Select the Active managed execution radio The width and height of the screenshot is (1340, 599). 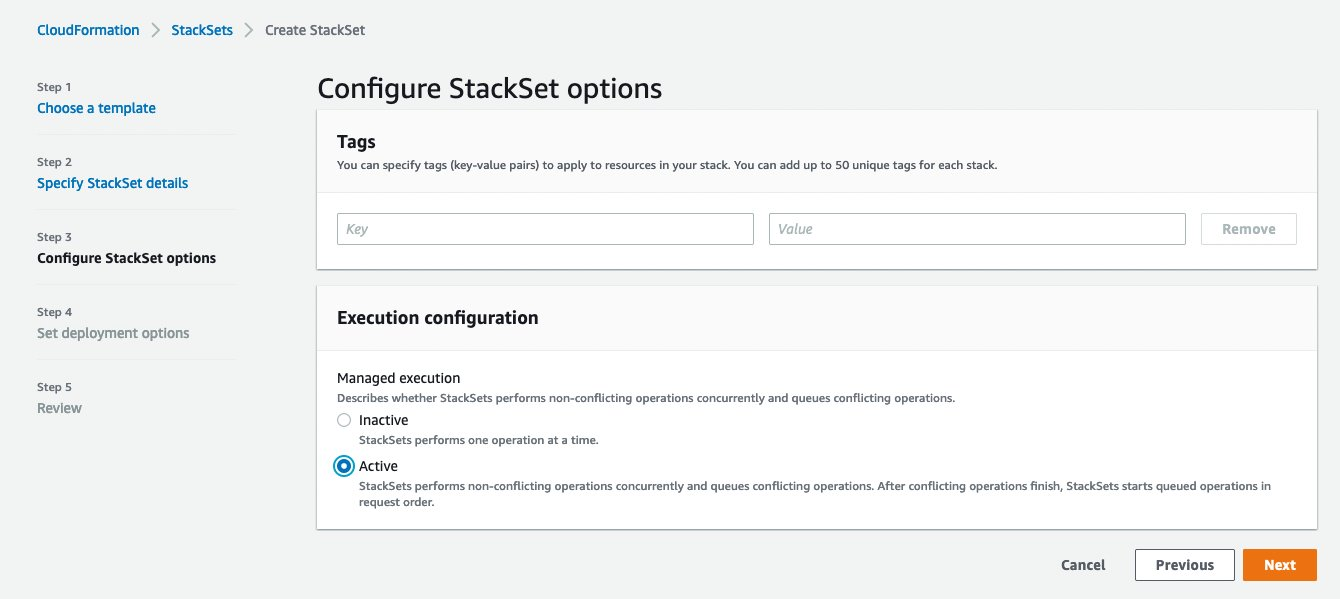[x=343, y=465]
